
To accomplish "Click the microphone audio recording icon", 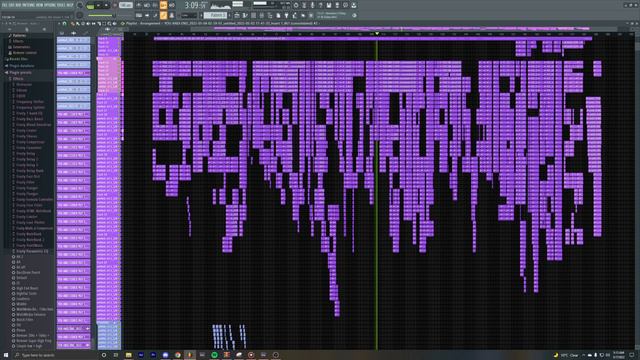I will [x=312, y=5].
